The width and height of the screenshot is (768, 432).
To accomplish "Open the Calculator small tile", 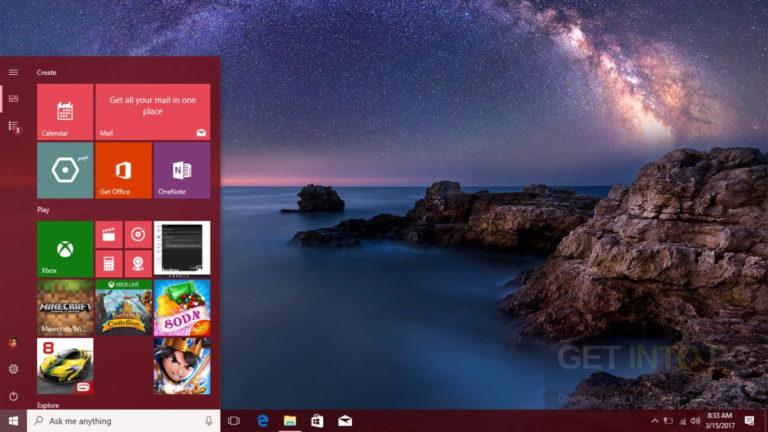I will click(x=109, y=264).
